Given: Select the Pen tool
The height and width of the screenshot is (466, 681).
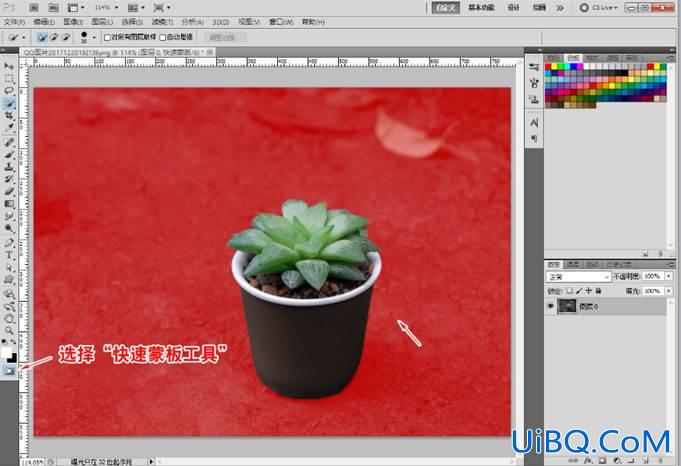Looking at the screenshot, I should pyautogui.click(x=9, y=242).
